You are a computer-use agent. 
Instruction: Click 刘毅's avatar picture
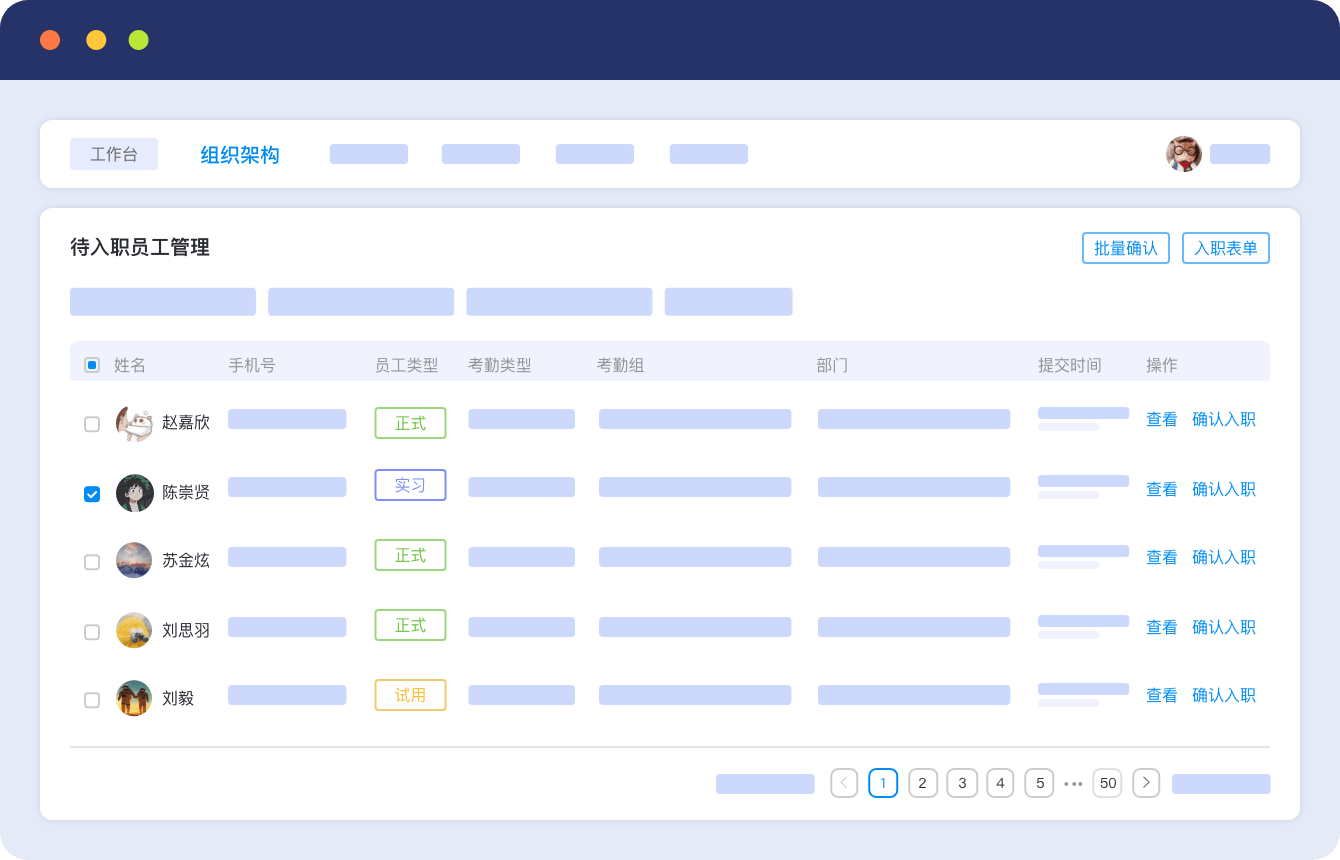134,698
